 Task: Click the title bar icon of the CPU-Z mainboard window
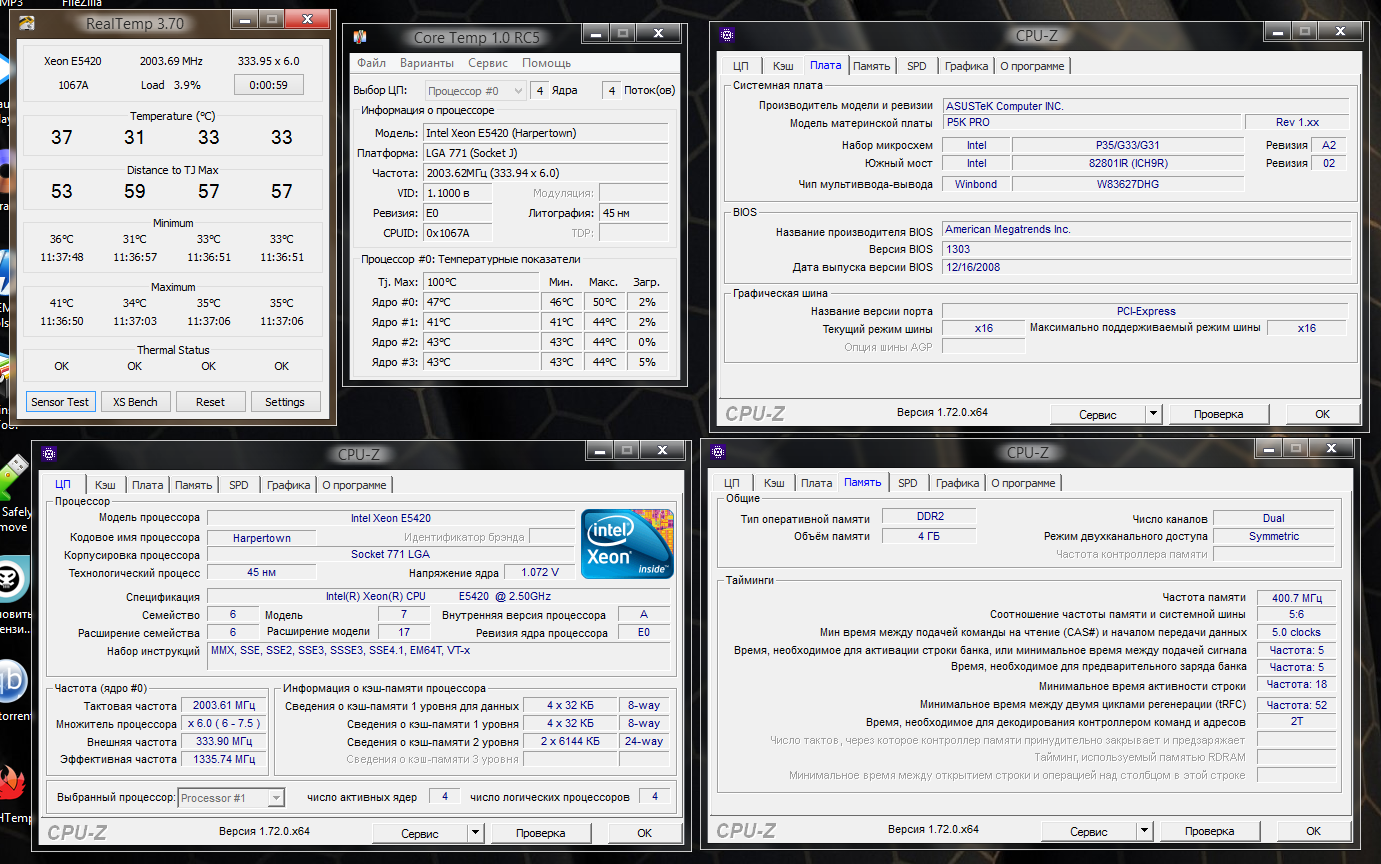(x=727, y=35)
